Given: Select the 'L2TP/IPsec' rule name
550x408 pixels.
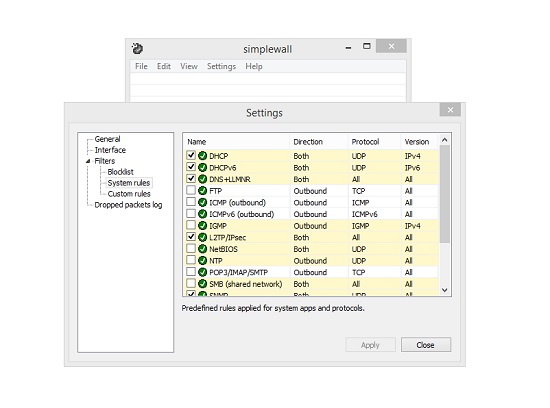Looking at the screenshot, I should (x=228, y=238).
